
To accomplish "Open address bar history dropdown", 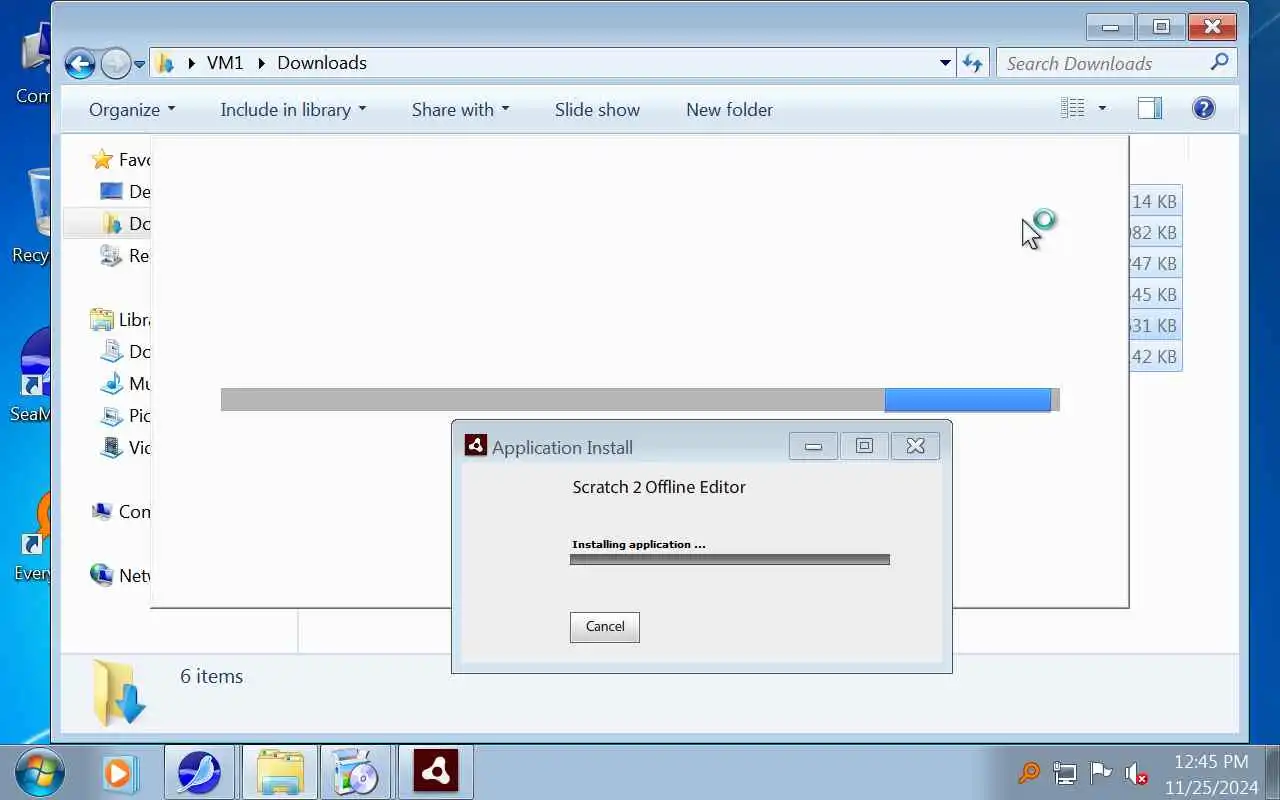I will (945, 63).
